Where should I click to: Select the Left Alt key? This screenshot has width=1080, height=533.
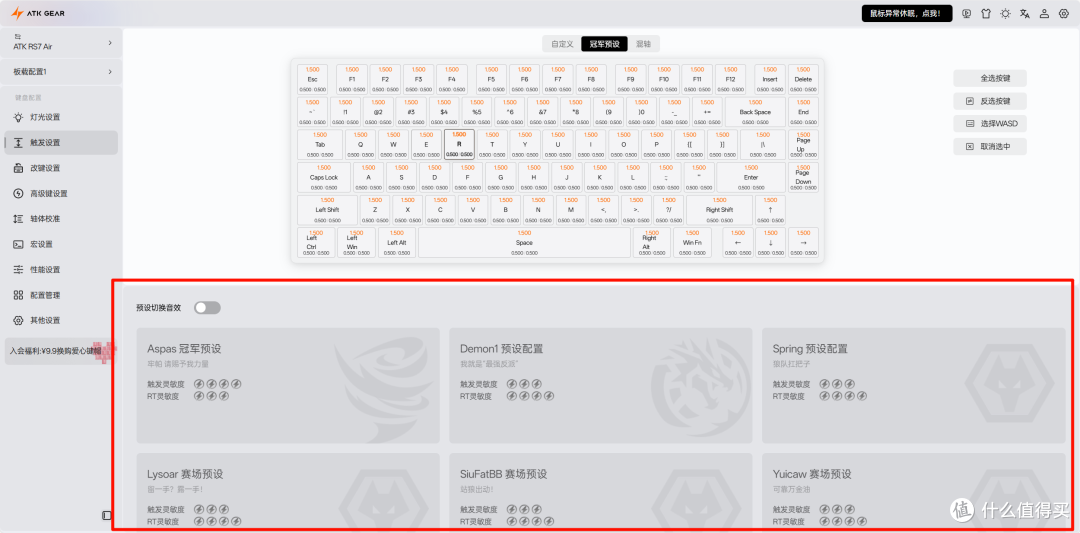(397, 242)
